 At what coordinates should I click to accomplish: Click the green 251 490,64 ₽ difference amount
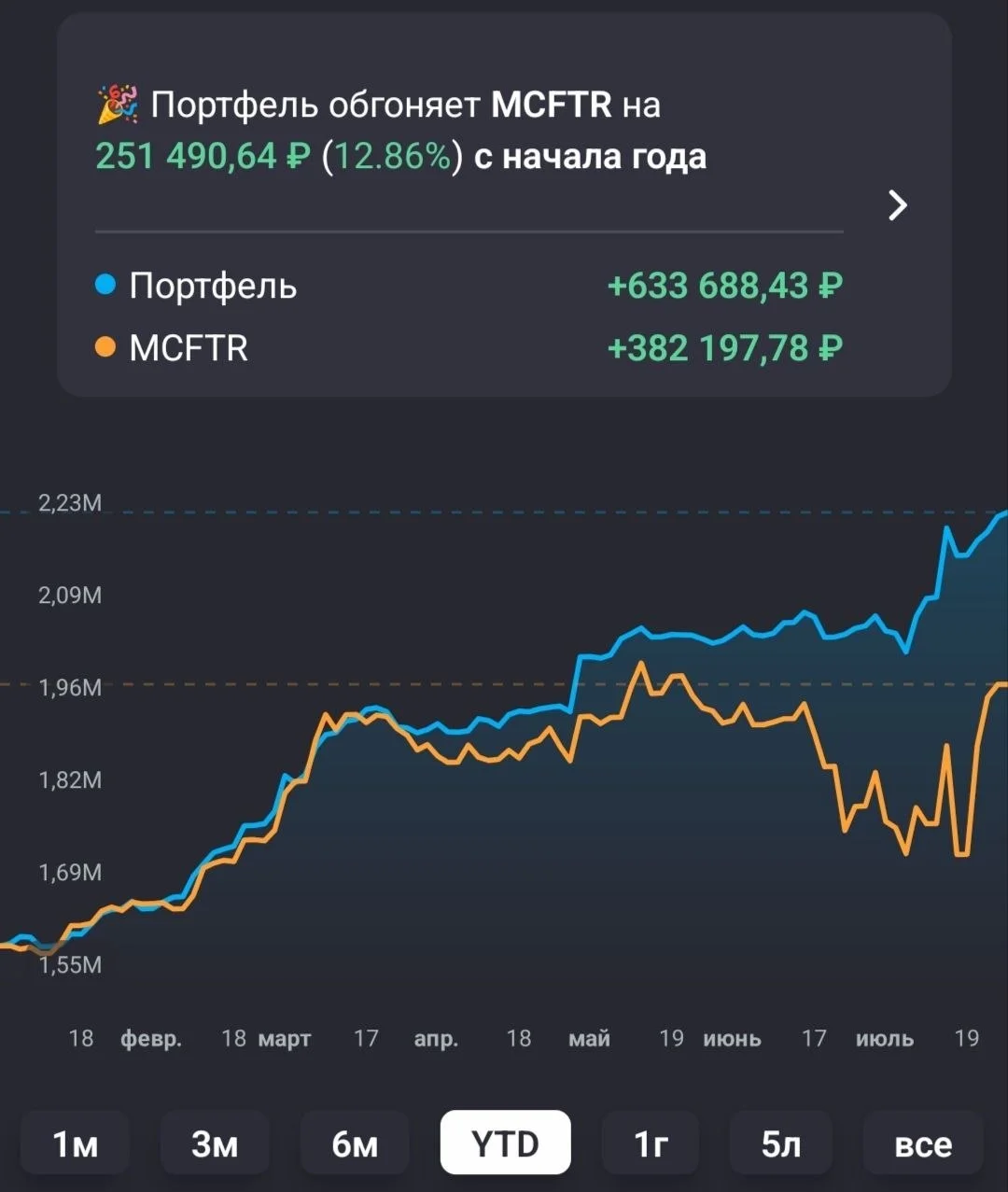tap(203, 156)
